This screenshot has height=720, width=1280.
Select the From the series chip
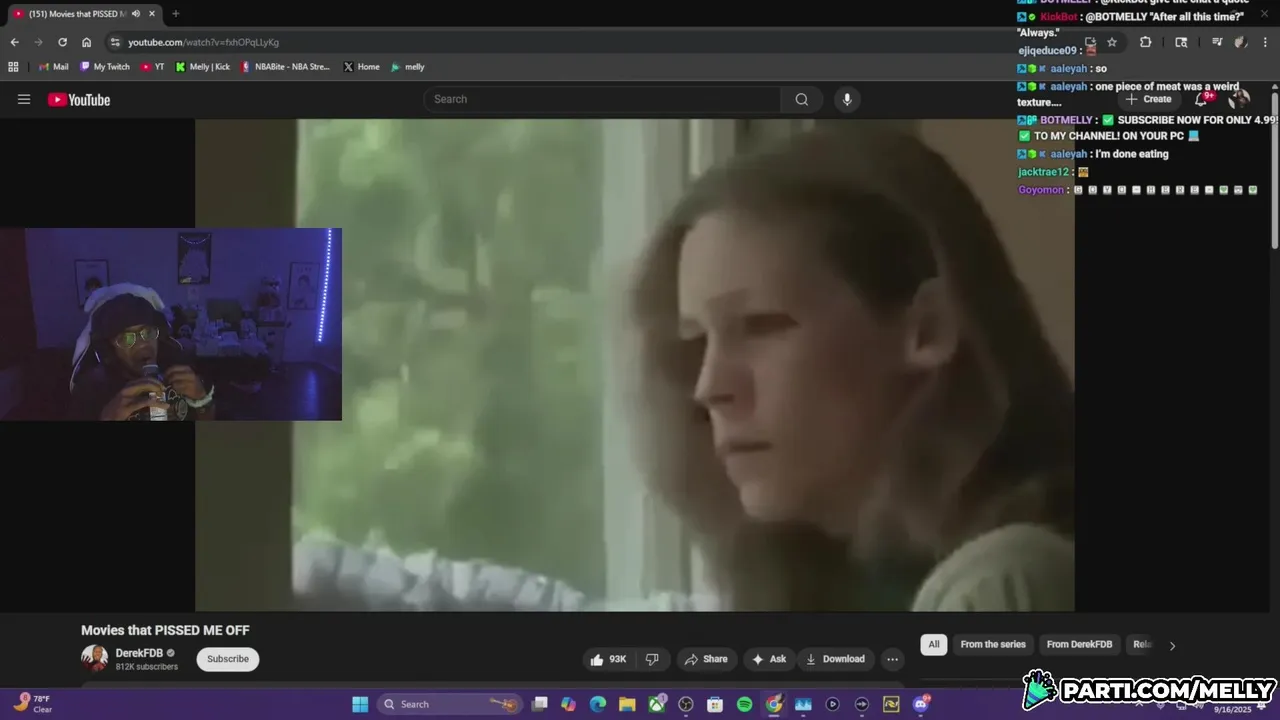point(993,644)
